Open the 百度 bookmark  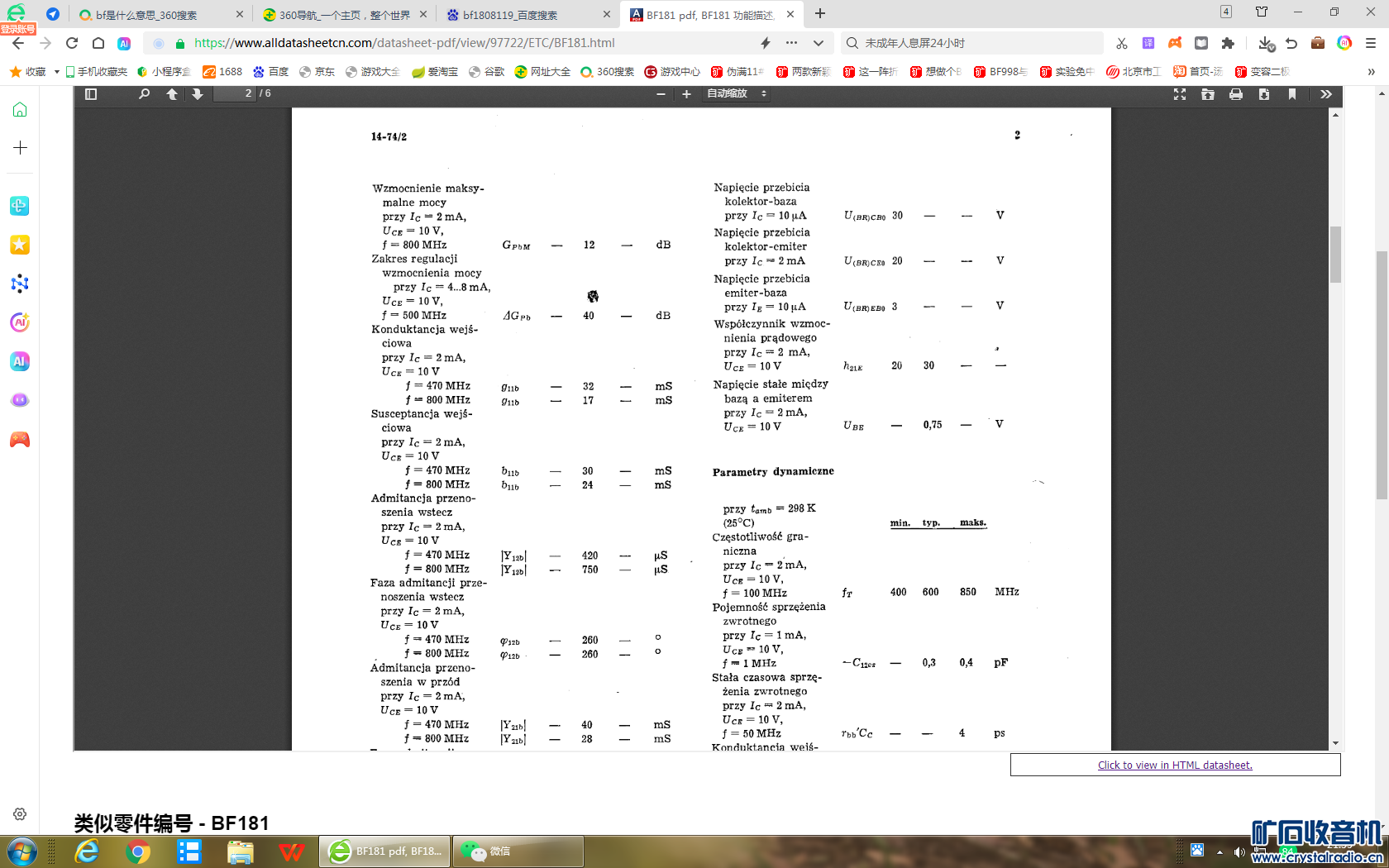point(270,72)
